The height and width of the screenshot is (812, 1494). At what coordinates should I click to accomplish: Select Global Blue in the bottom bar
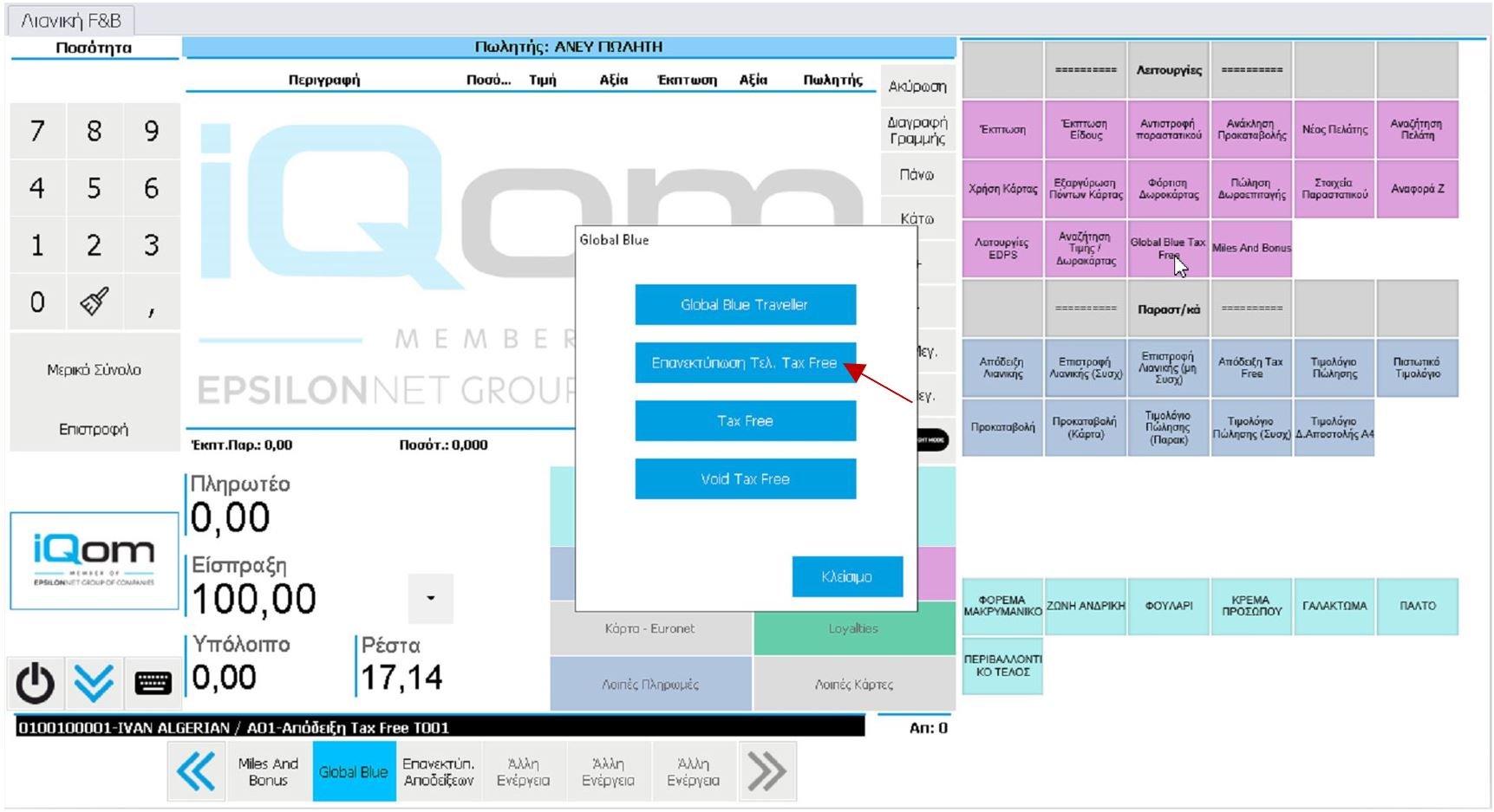(x=353, y=771)
